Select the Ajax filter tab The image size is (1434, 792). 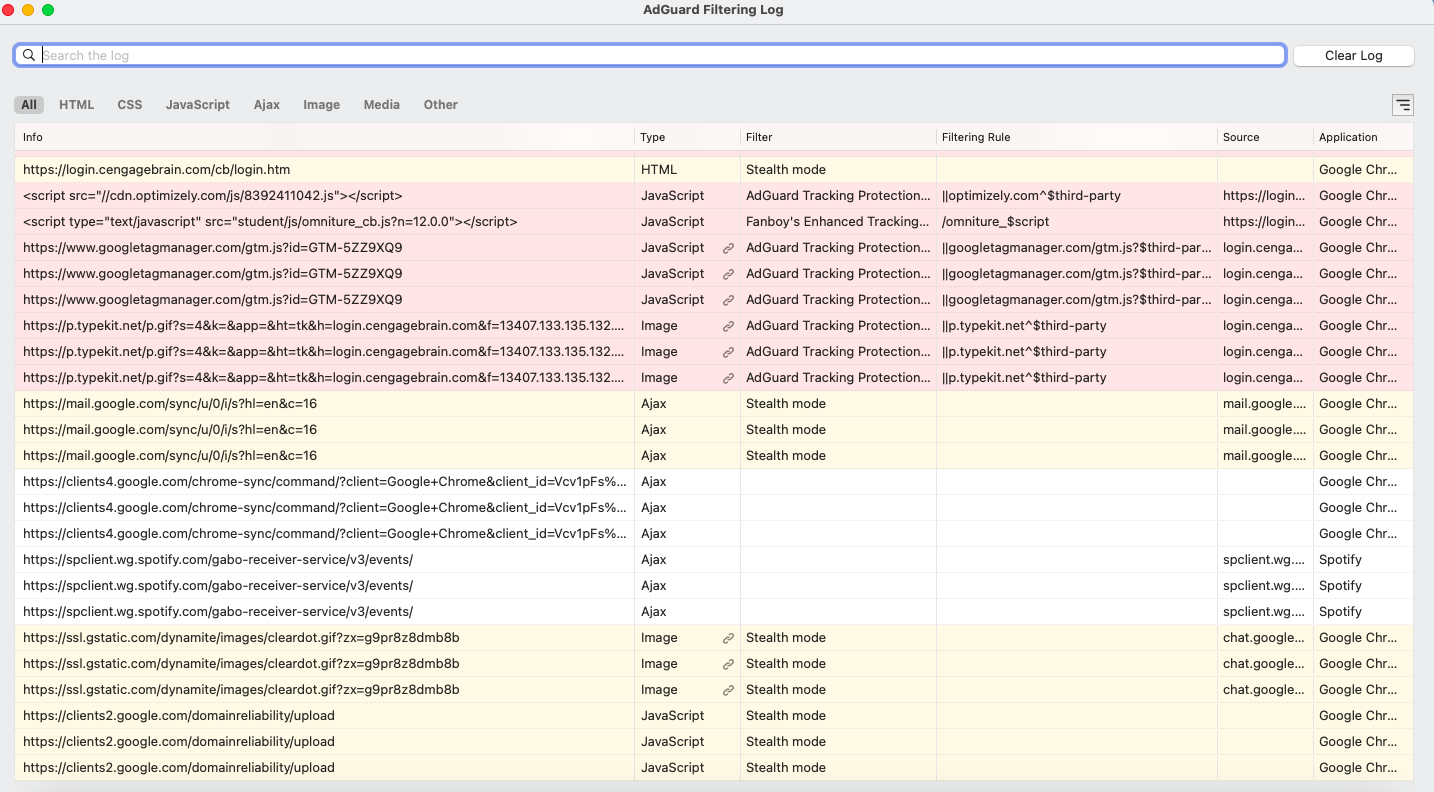(x=266, y=104)
